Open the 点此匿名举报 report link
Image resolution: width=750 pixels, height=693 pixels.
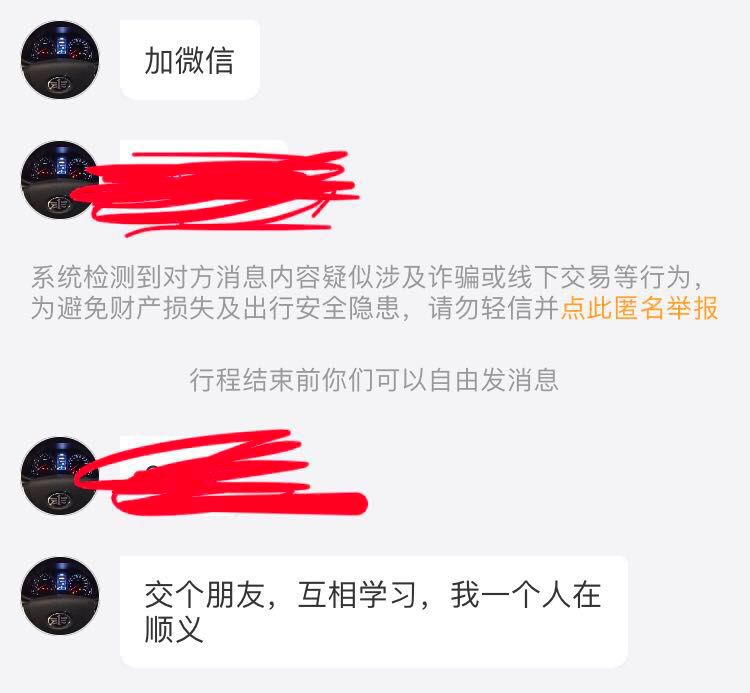coord(639,308)
